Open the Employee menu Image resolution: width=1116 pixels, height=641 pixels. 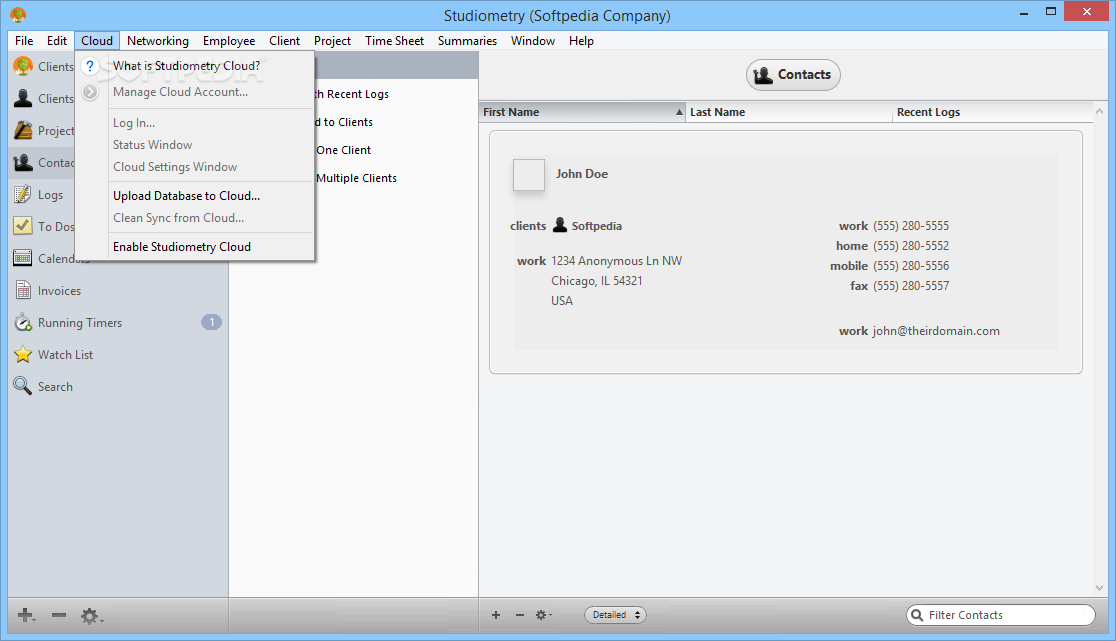pyautogui.click(x=229, y=41)
